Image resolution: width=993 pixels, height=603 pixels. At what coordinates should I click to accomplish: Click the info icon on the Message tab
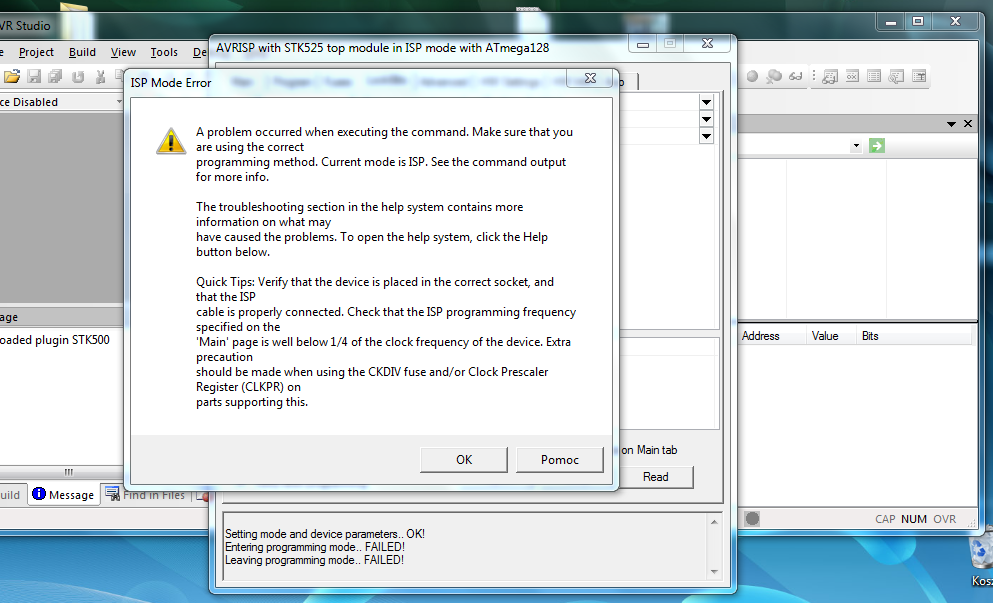point(39,493)
